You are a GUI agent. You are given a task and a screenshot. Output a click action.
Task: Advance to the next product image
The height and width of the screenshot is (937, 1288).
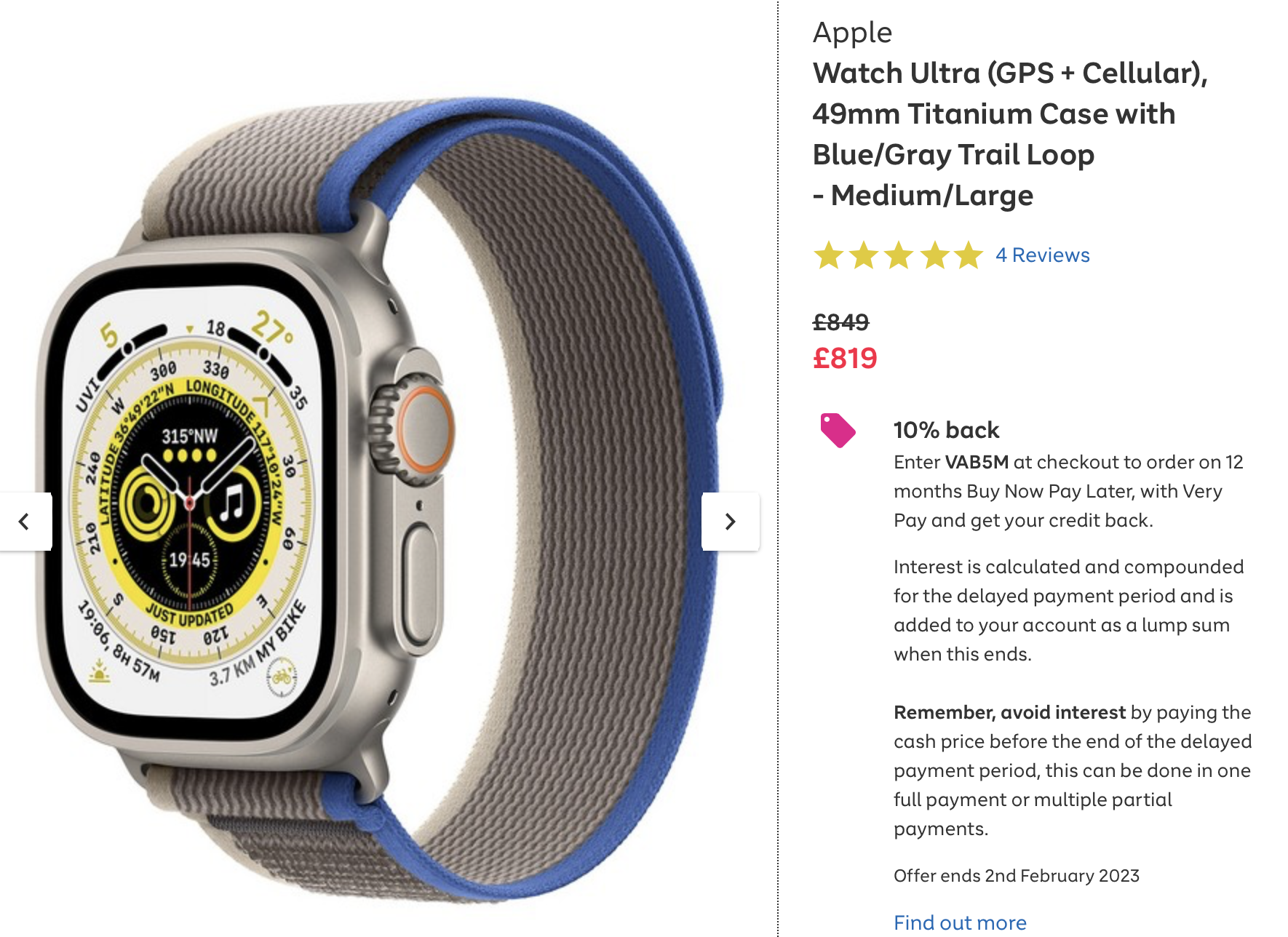[x=730, y=522]
